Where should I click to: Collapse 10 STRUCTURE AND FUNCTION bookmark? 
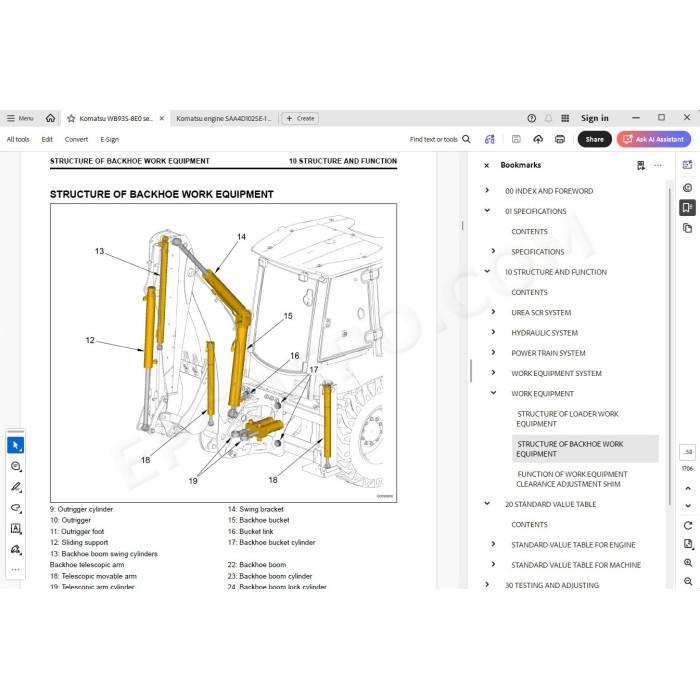point(487,271)
